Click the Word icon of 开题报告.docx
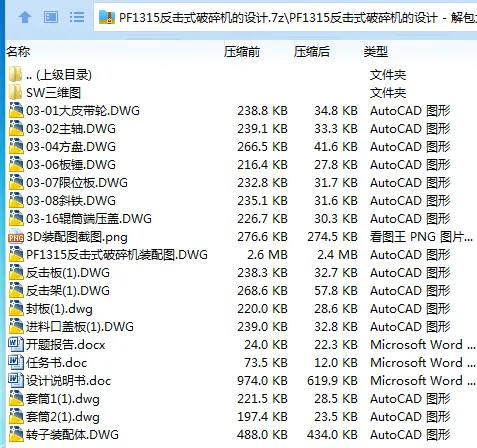 [16, 344]
